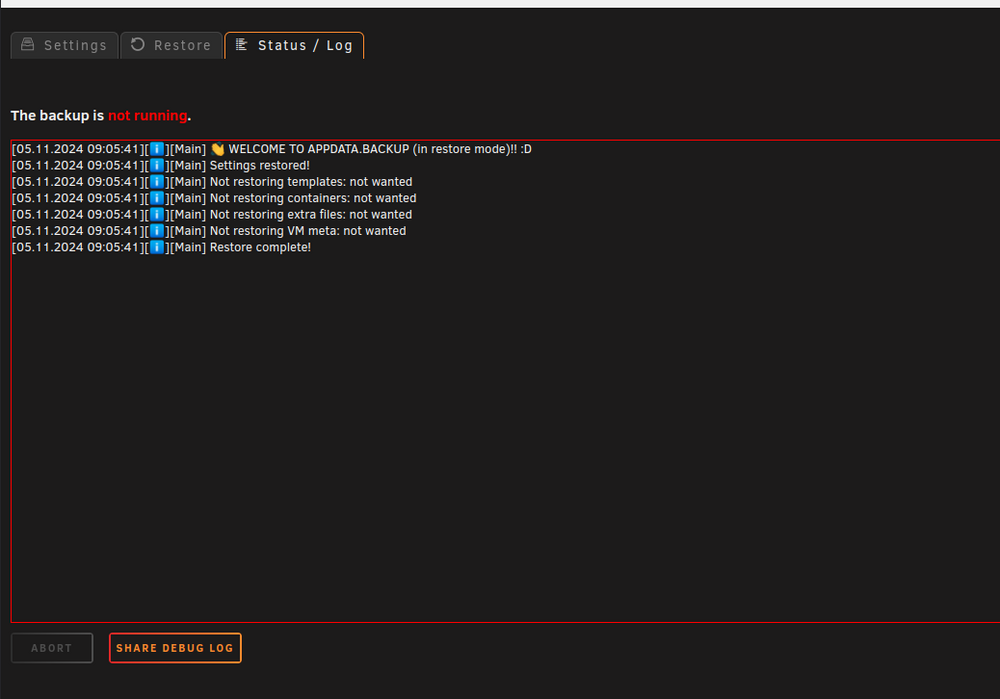
Task: Click the Restore tab circular arrow icon
Action: click(138, 44)
